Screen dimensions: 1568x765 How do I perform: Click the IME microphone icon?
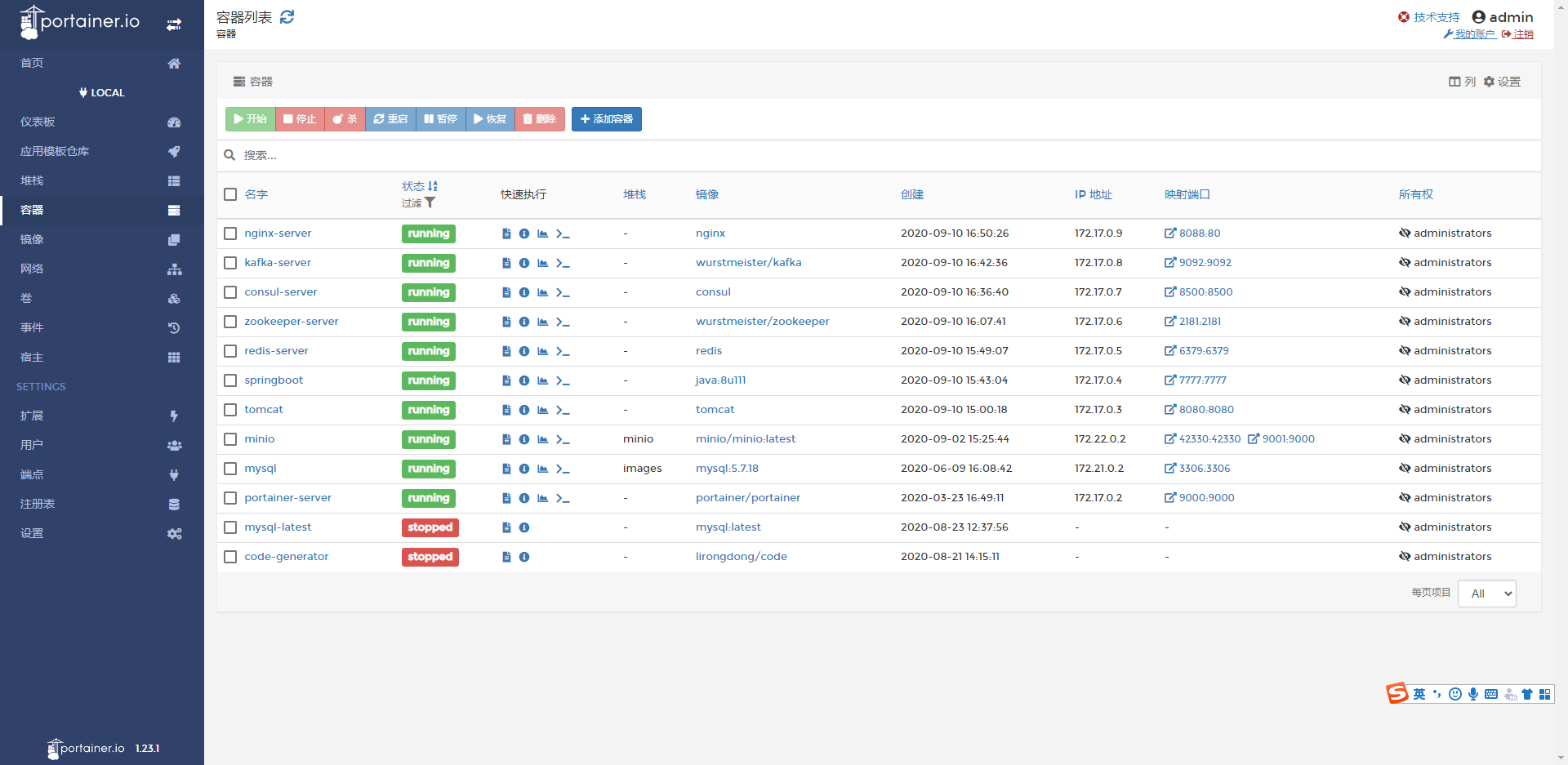[1473, 694]
